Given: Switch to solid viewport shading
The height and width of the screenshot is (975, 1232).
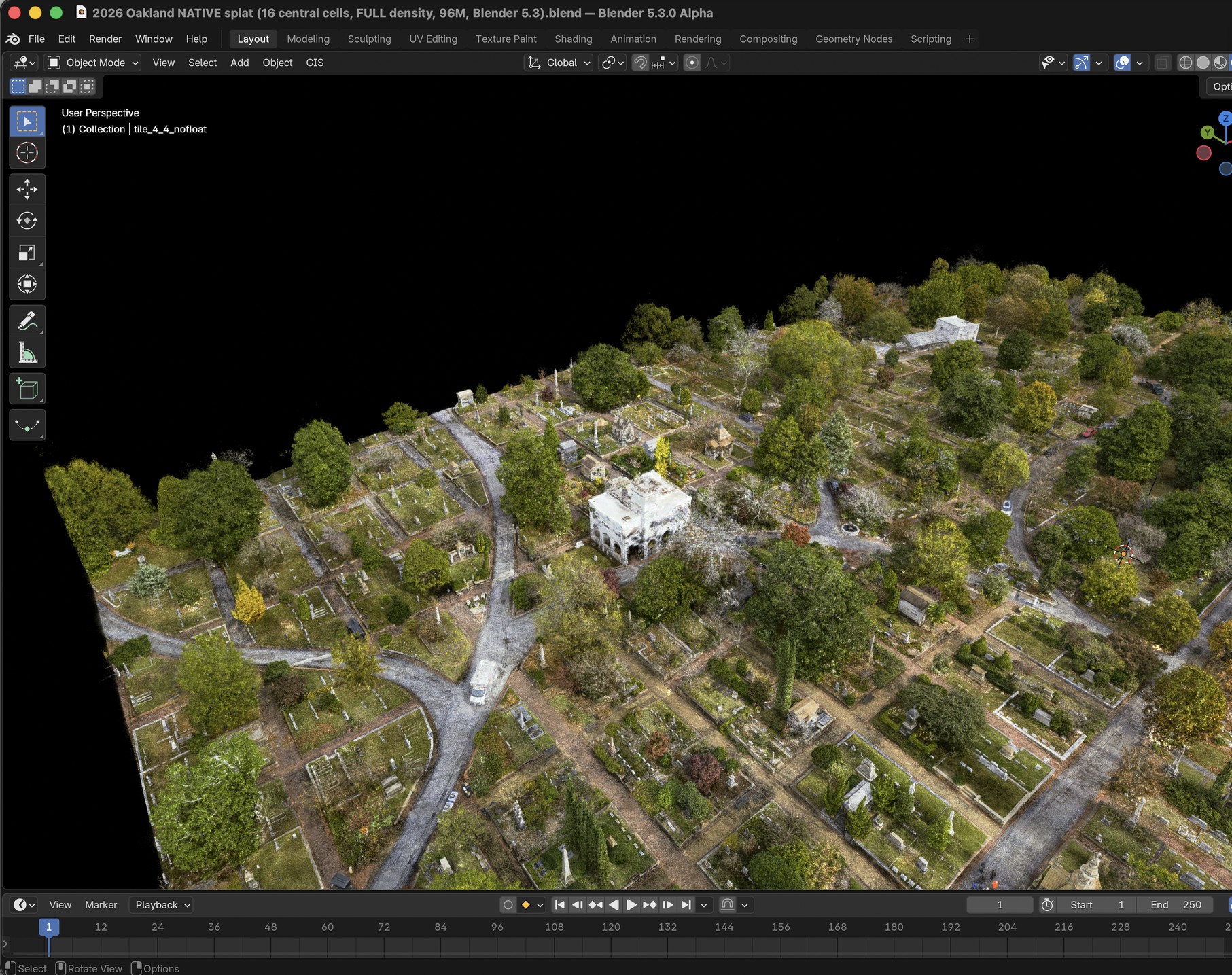Looking at the screenshot, I should [1203, 63].
